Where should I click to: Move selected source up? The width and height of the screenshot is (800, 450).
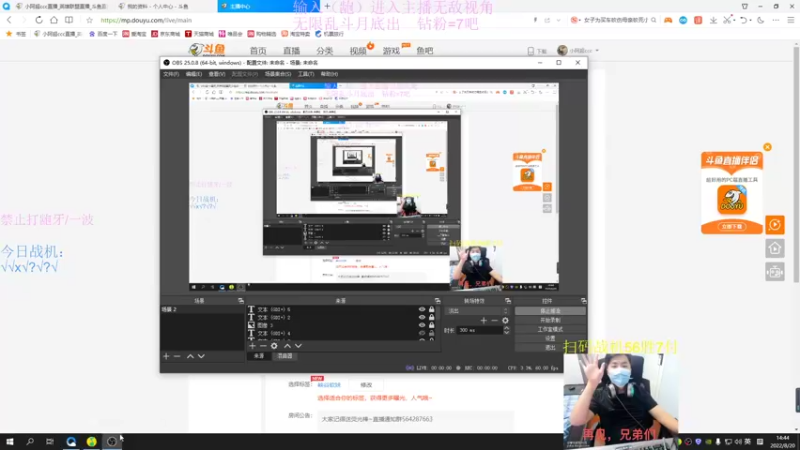coord(287,346)
